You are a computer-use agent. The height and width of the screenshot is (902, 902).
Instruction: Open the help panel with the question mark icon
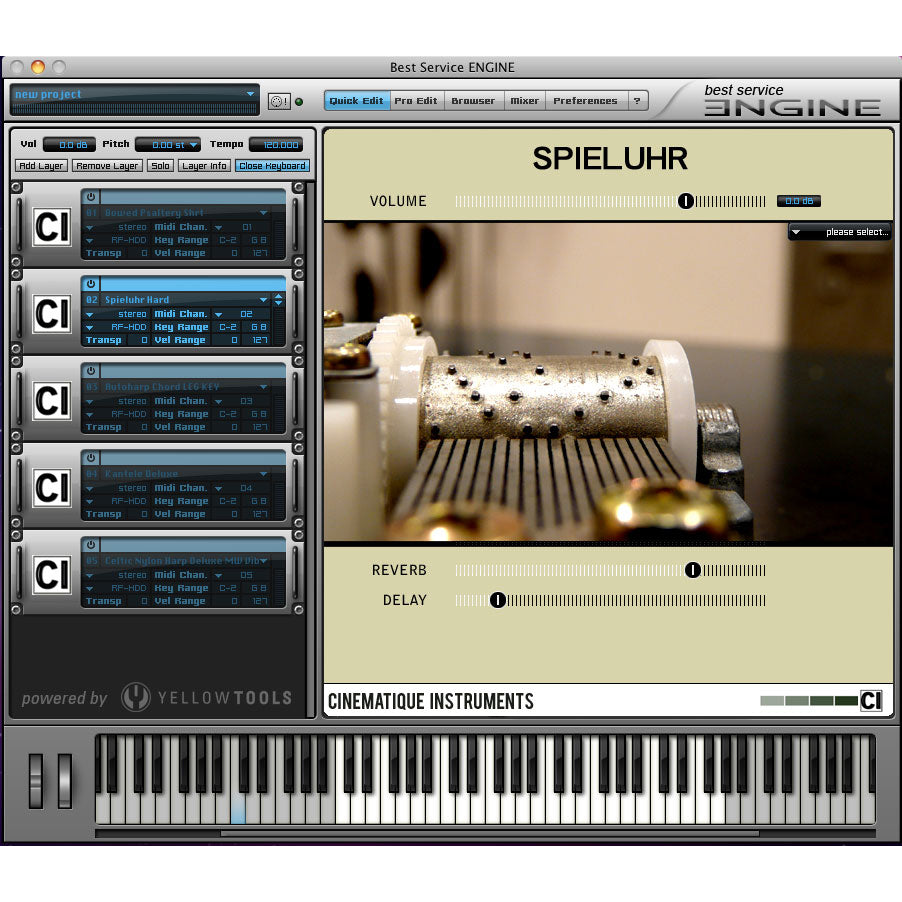(x=637, y=100)
